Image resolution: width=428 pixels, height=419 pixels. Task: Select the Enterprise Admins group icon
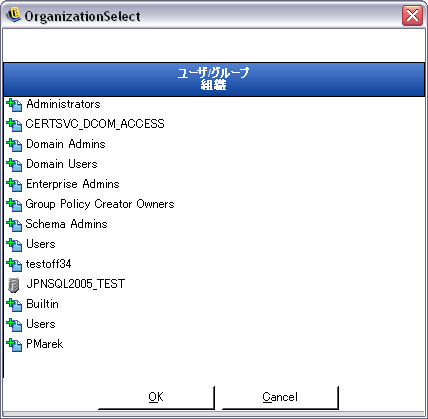tap(14, 185)
